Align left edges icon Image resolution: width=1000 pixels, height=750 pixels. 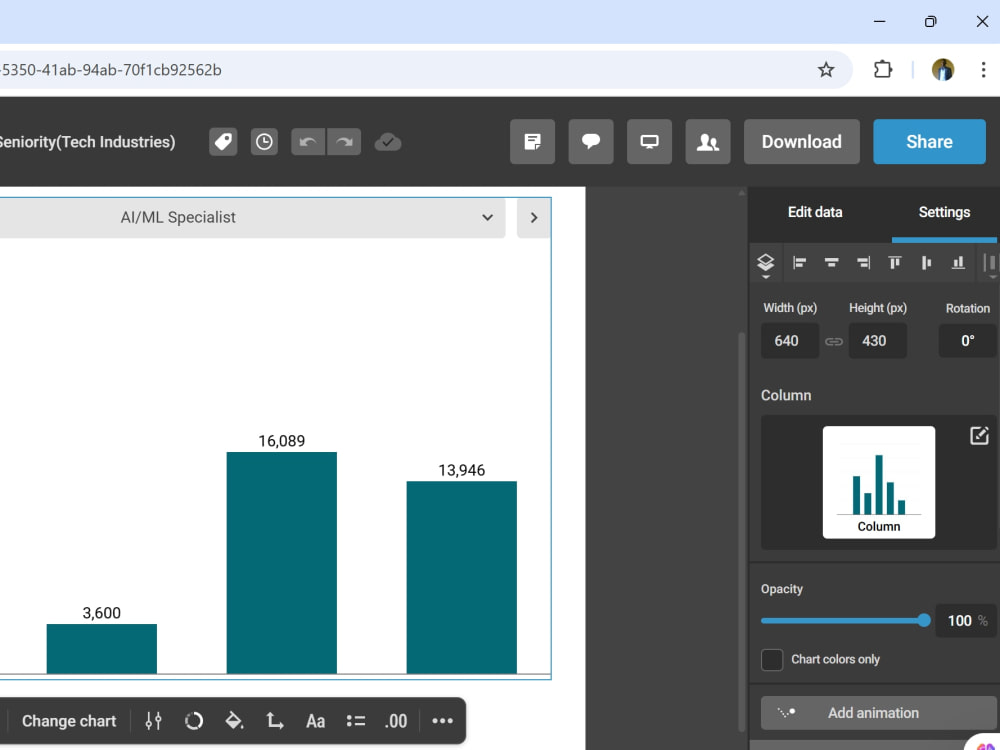[x=799, y=263]
